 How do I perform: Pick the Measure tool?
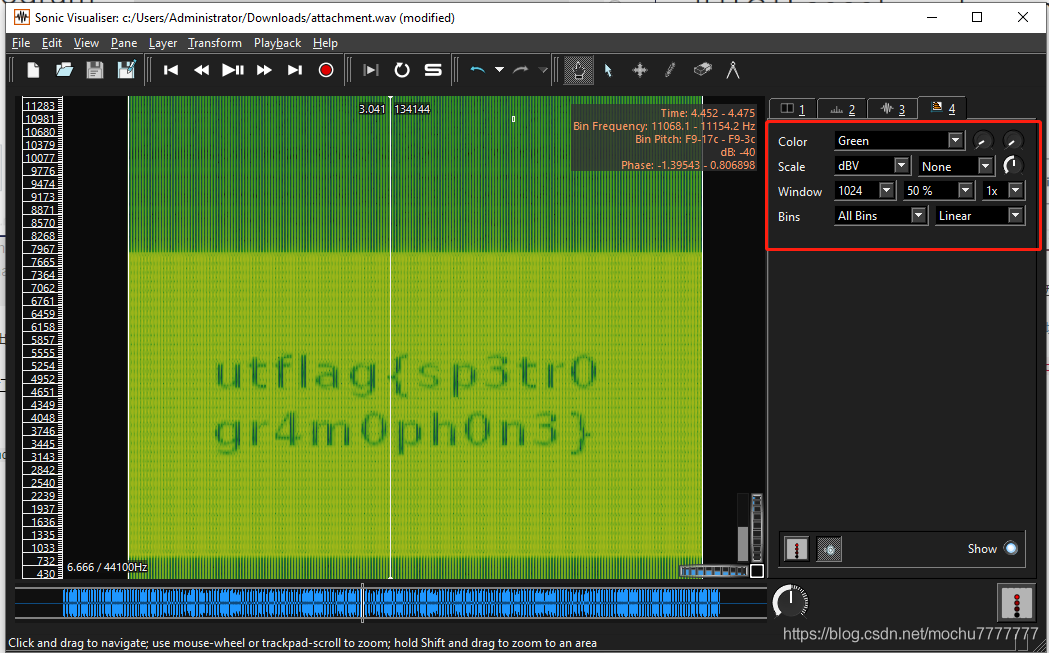(733, 70)
